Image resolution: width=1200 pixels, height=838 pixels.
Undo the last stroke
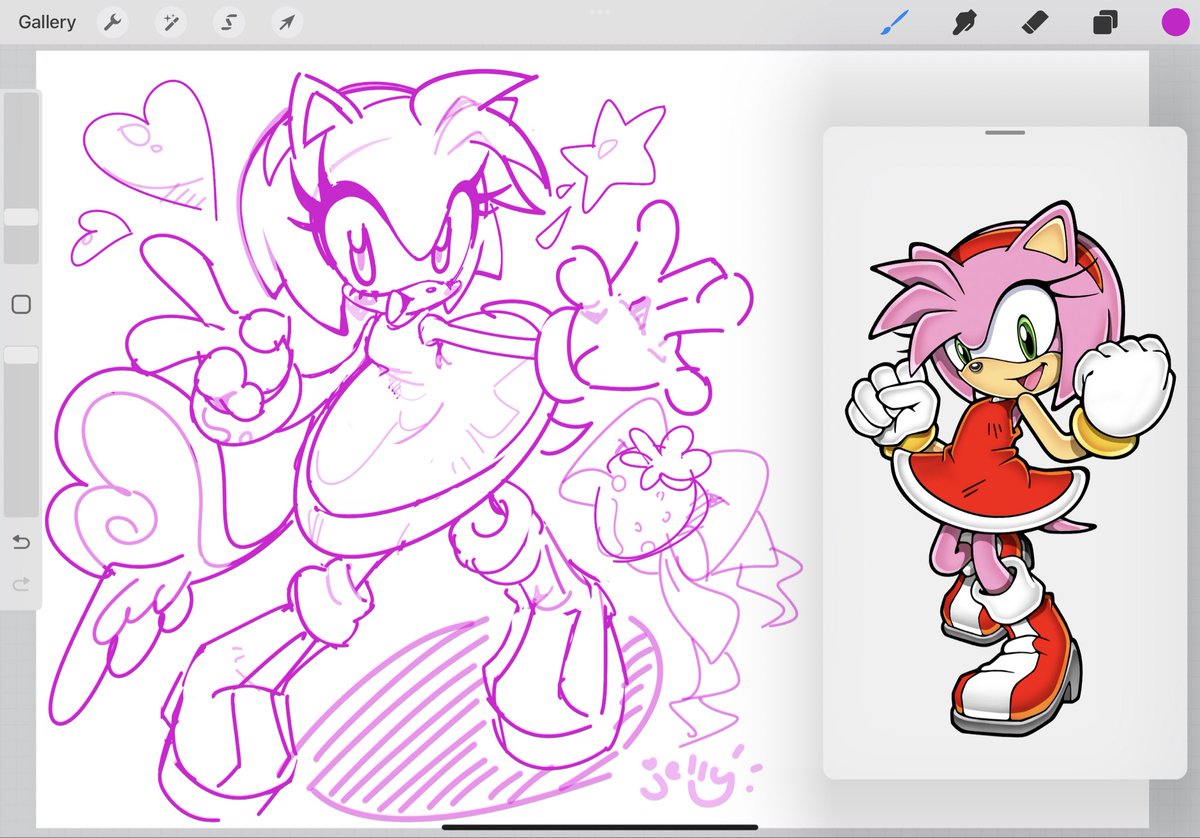click(x=21, y=542)
